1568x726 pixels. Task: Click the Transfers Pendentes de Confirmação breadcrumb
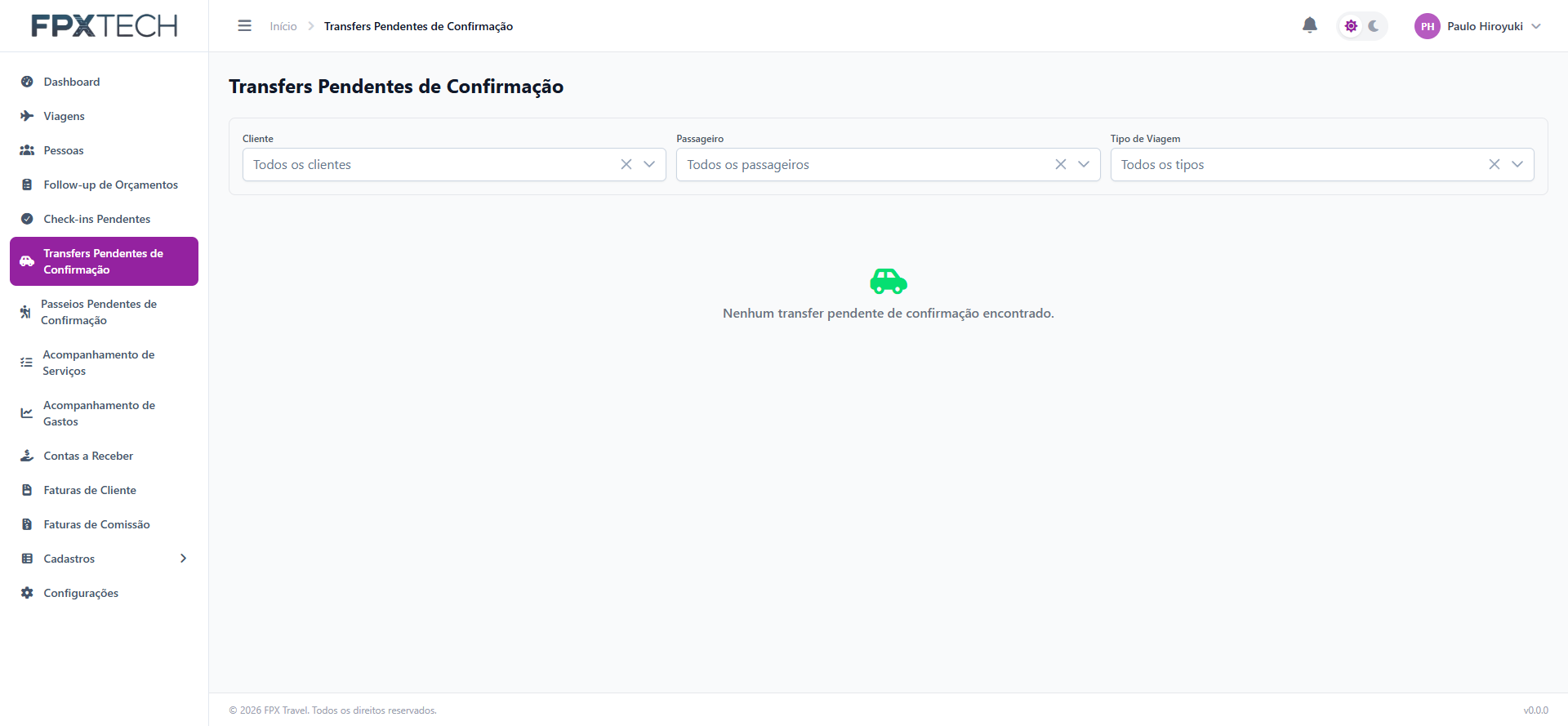pyautogui.click(x=418, y=26)
